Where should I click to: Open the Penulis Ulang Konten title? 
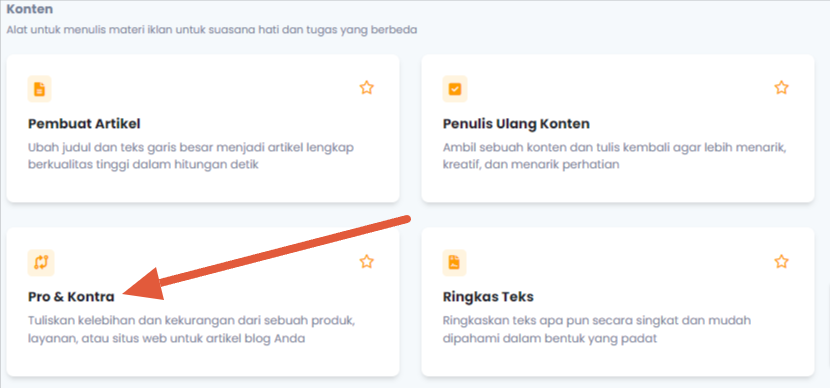point(516,124)
